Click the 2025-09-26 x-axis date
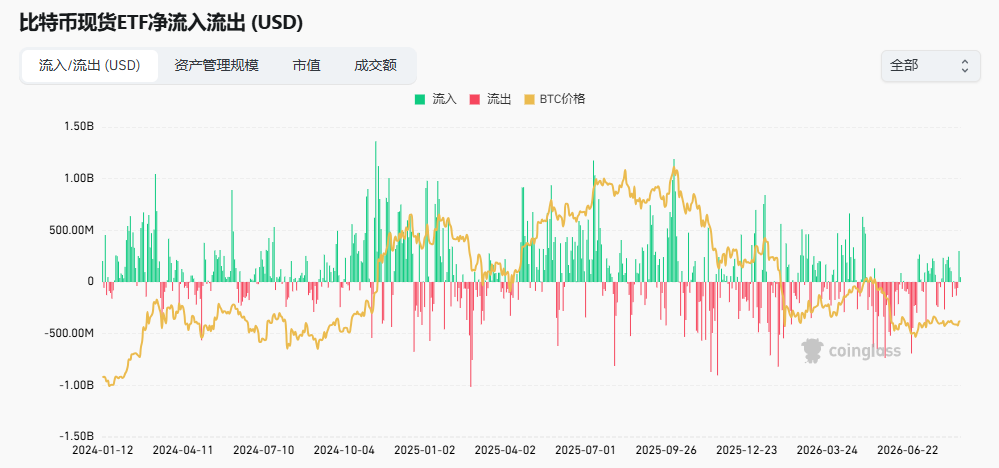 pos(666,450)
